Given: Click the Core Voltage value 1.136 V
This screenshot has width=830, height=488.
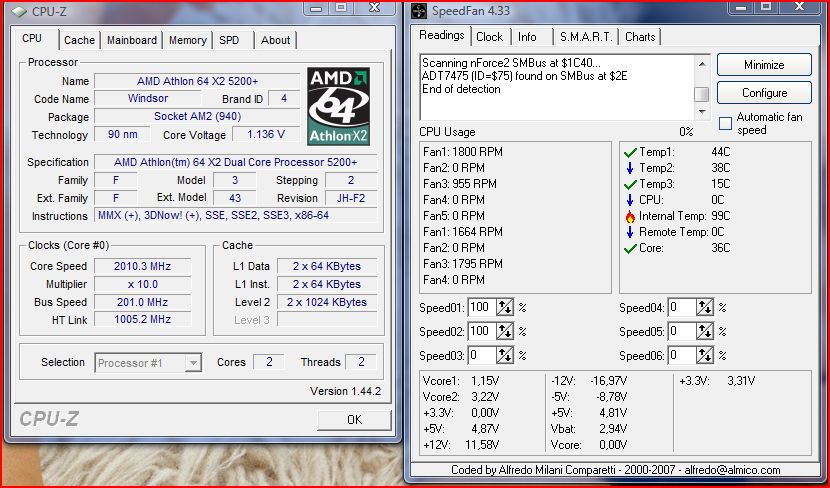Looking at the screenshot, I should (266, 134).
